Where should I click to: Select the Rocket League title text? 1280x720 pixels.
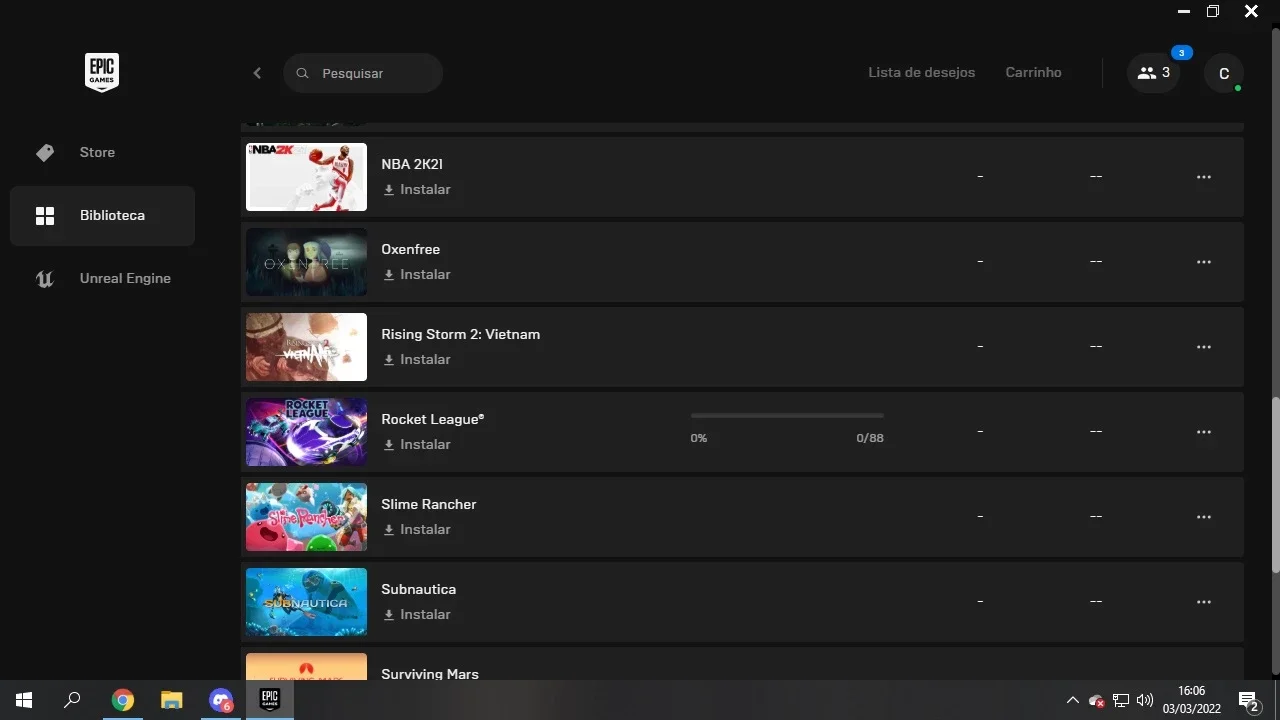point(433,420)
